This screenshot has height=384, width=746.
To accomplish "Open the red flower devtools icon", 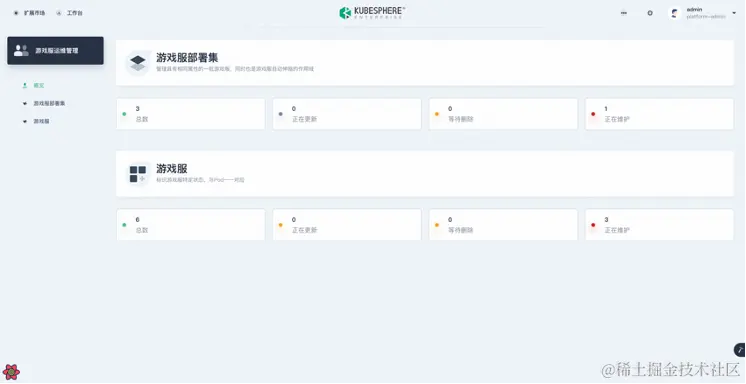I will 11,372.
